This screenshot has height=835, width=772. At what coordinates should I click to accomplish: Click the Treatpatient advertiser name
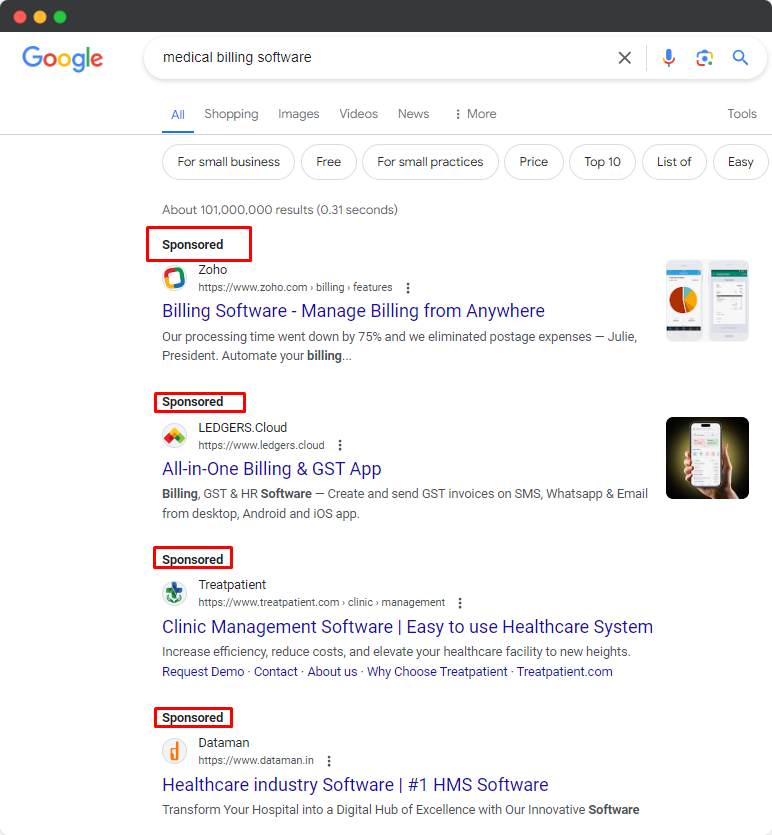click(x=232, y=585)
